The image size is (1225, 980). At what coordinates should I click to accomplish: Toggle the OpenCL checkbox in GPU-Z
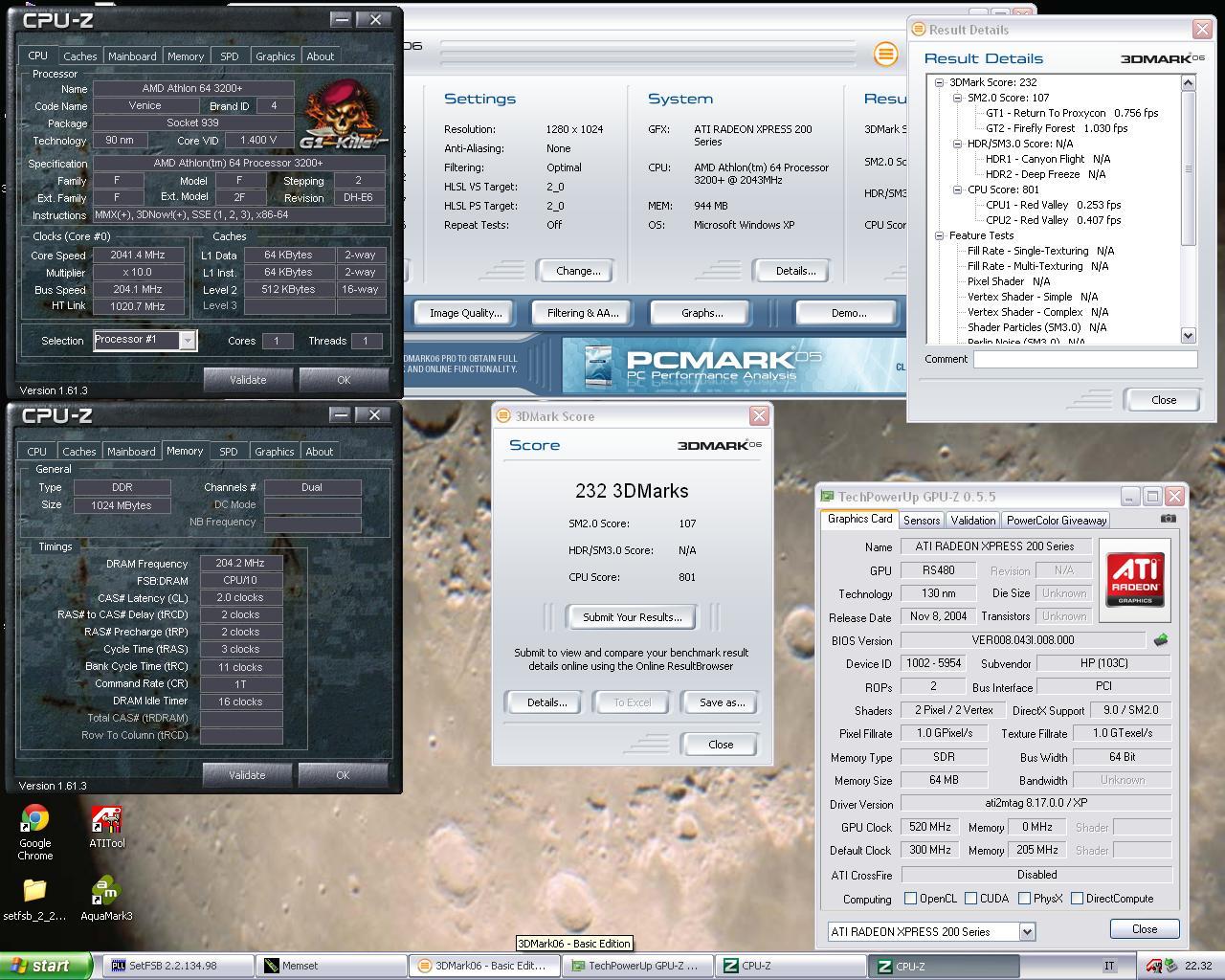tap(911, 899)
